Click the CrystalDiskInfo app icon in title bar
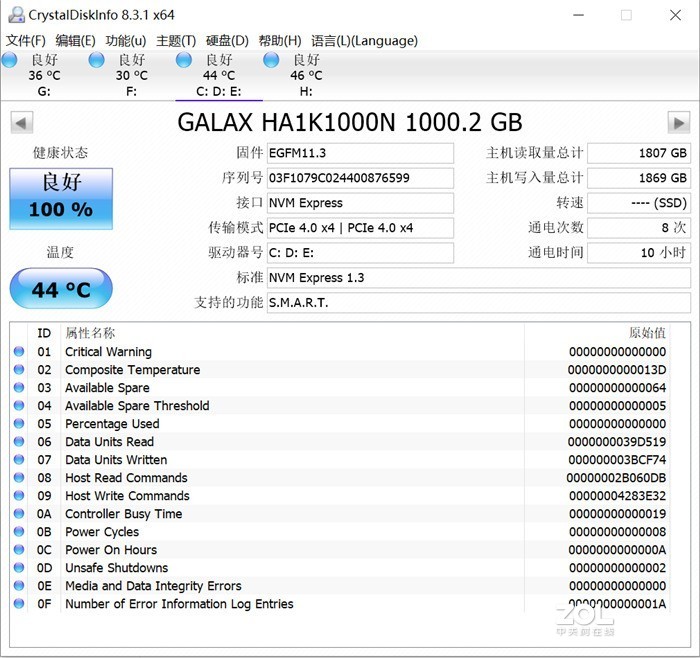700x658 pixels. coord(16,15)
